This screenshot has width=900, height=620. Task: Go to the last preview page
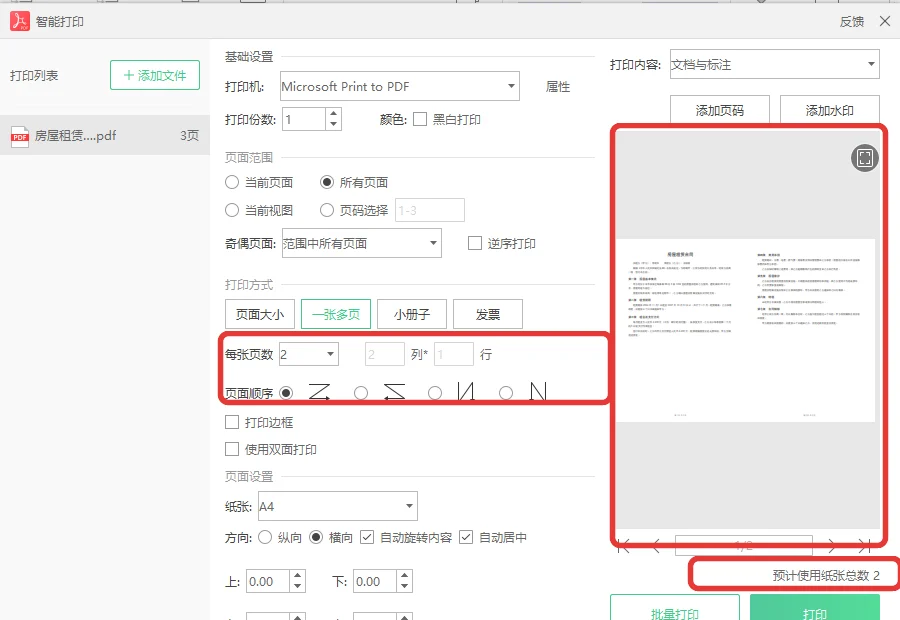pyautogui.click(x=864, y=546)
